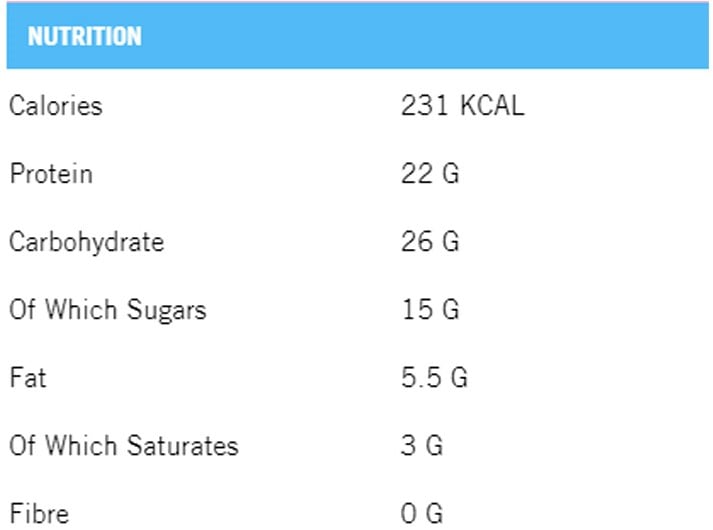Select the Carbohydrate label
This screenshot has width=713, height=530.
tap(86, 242)
